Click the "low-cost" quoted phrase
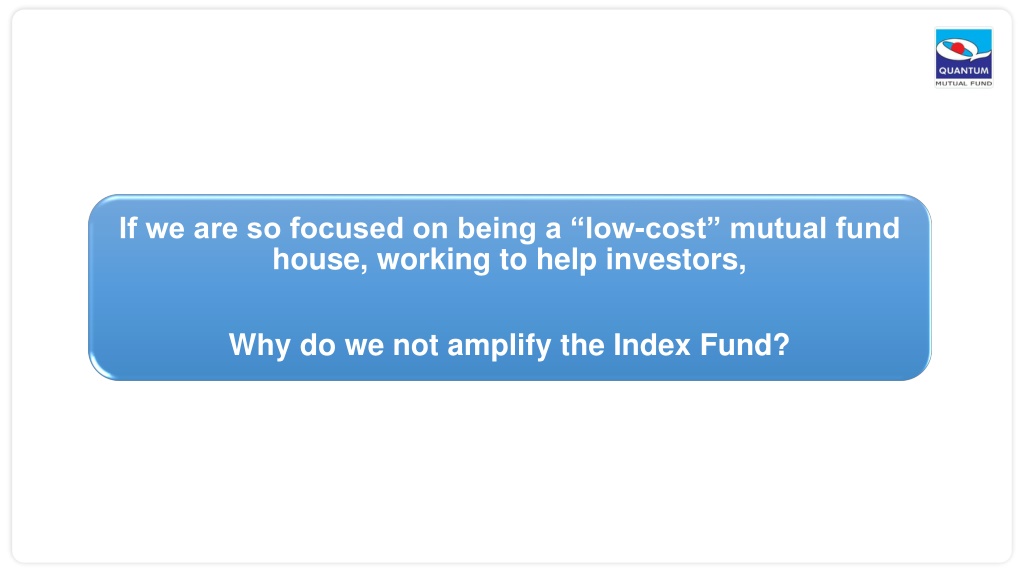 tap(645, 229)
